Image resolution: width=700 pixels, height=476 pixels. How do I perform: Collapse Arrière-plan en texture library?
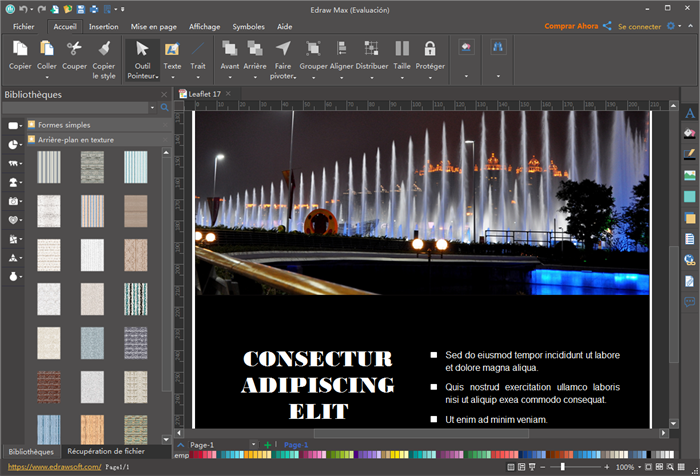coord(75,140)
